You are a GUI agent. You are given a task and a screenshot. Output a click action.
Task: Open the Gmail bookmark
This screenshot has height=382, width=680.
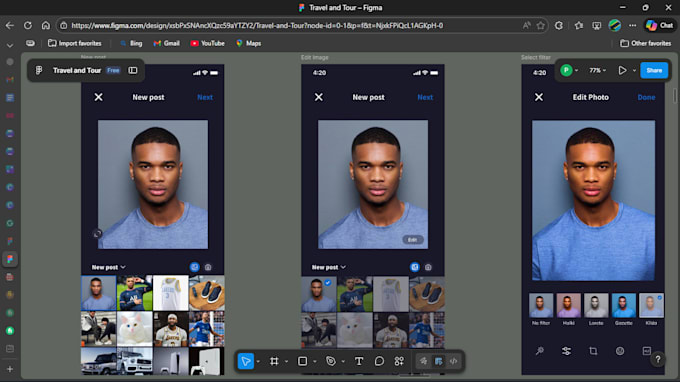tap(167, 43)
